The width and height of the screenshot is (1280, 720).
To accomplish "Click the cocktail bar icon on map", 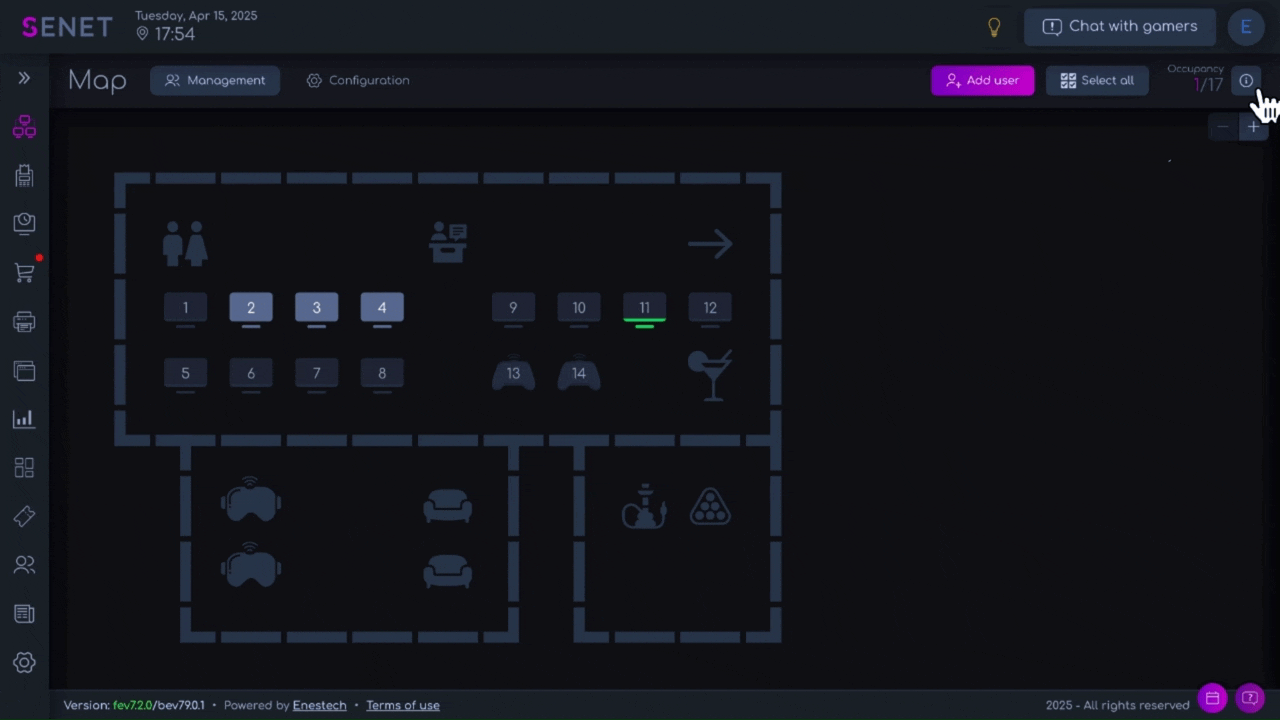I will point(710,375).
